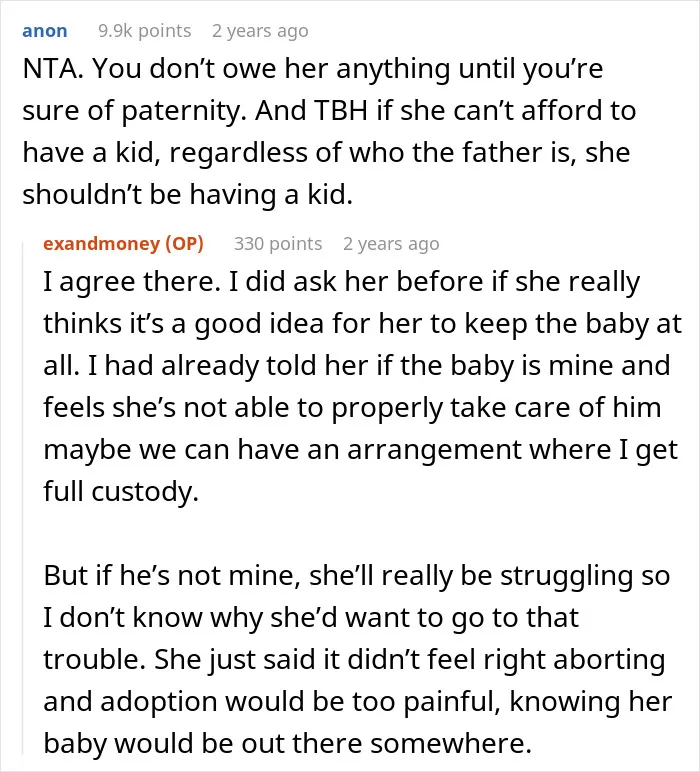Click the 9.9k points score
Image resolution: width=700 pixels, height=772 pixels.
(144, 31)
